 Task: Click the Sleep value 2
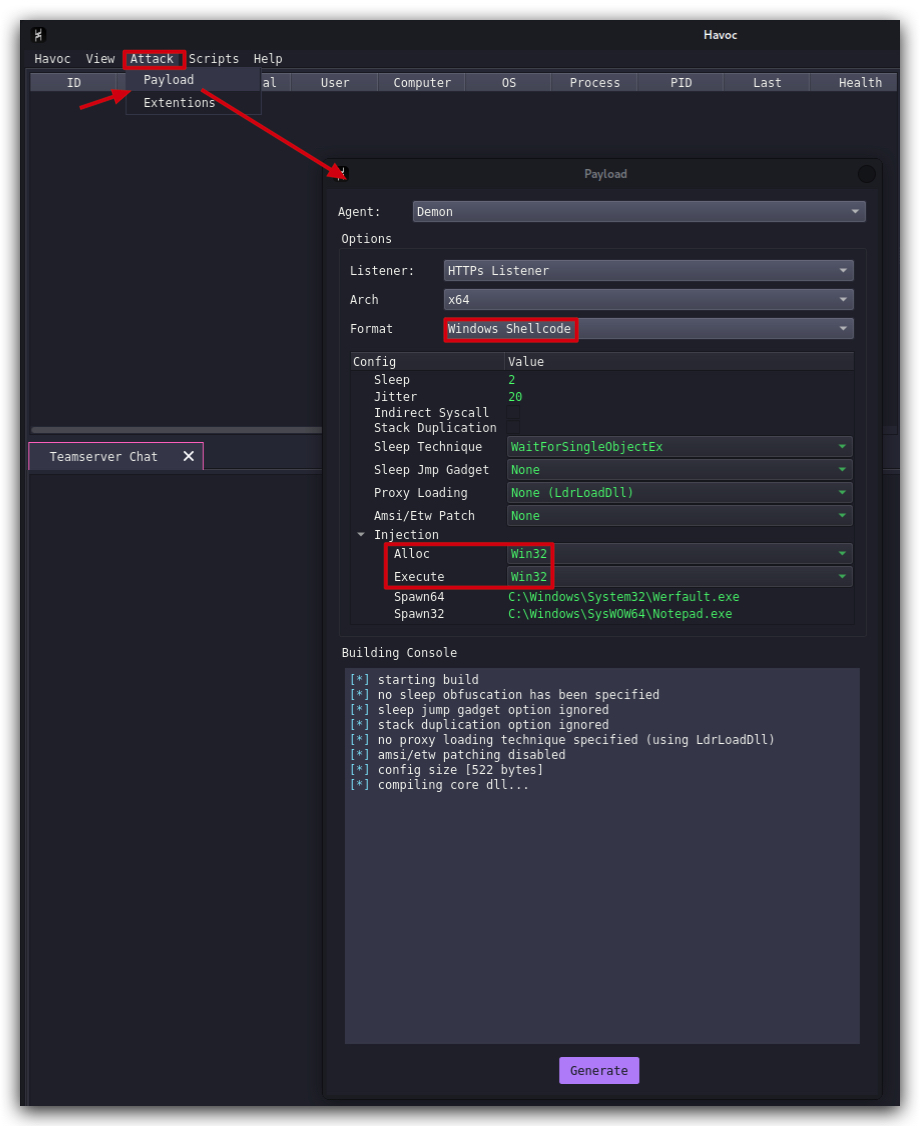pyautogui.click(x=512, y=380)
